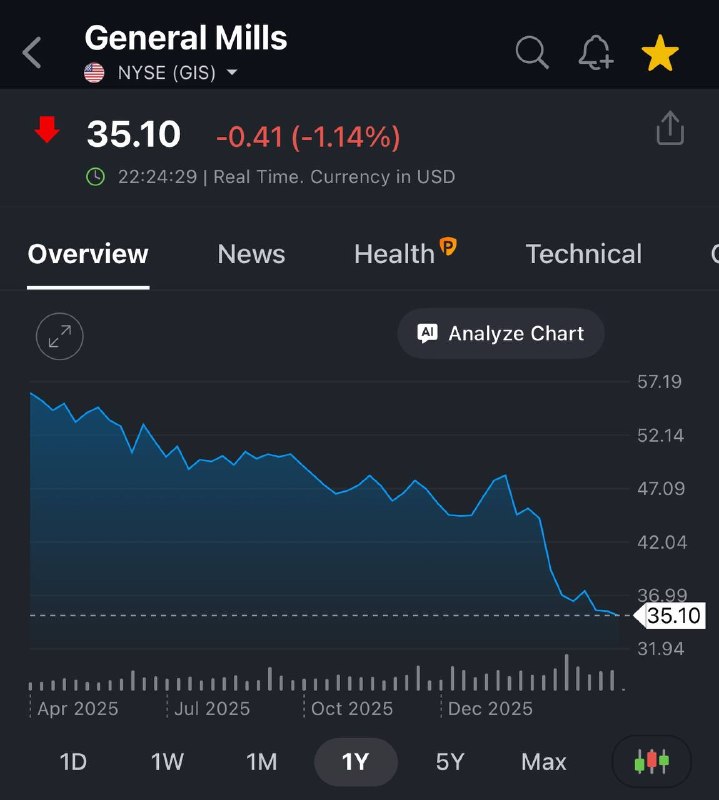The image size is (719, 800).
Task: Click the Health tab Pro badge icon
Action: 448,247
